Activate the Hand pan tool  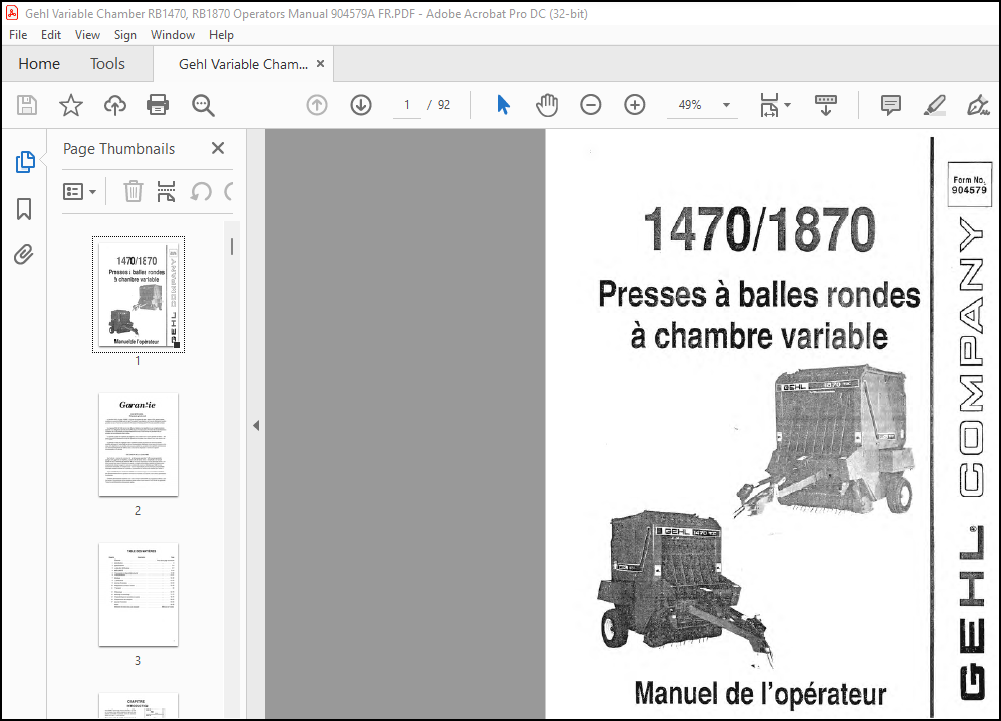click(546, 105)
